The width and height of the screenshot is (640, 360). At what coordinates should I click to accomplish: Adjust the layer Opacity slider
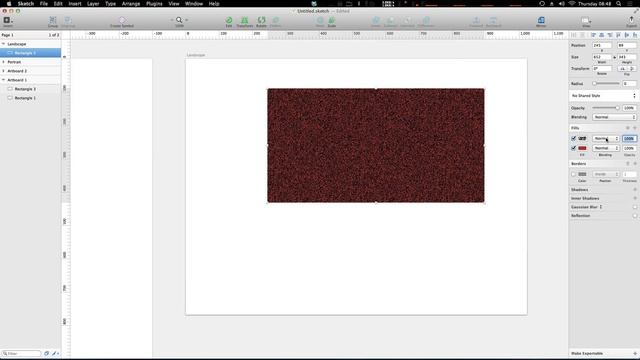(606, 108)
